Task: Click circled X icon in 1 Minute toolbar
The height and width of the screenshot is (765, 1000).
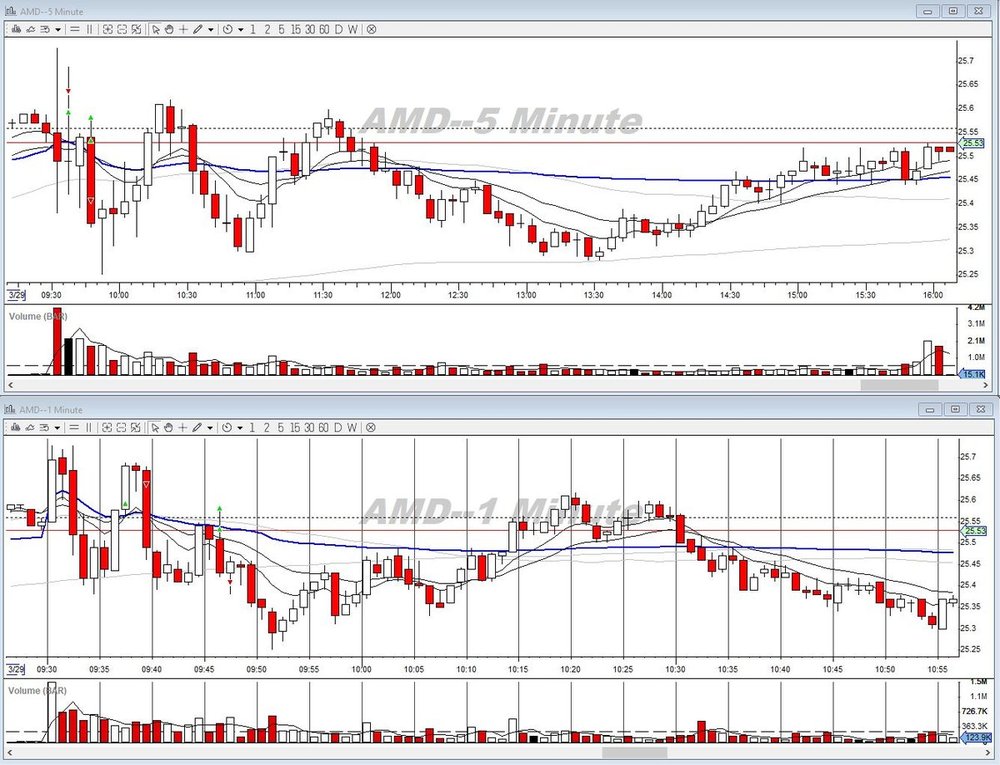Action: (371, 427)
